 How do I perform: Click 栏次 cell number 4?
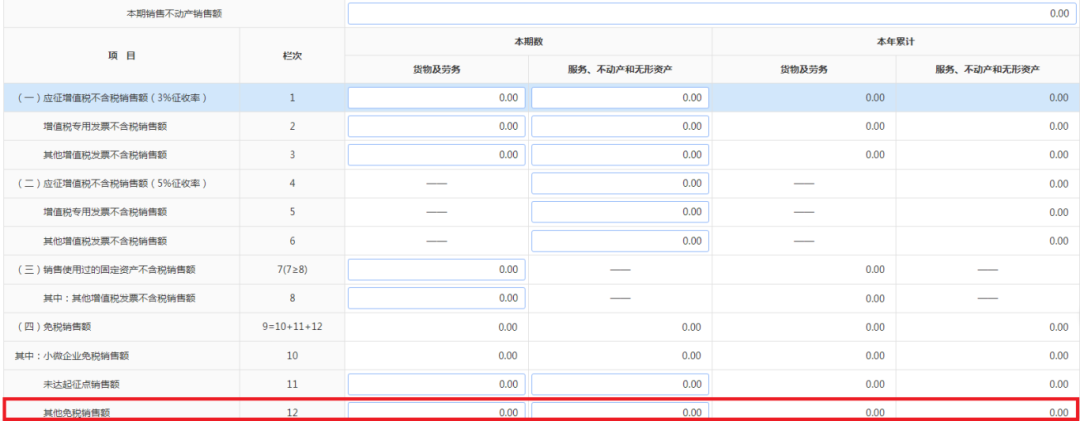pyautogui.click(x=292, y=184)
